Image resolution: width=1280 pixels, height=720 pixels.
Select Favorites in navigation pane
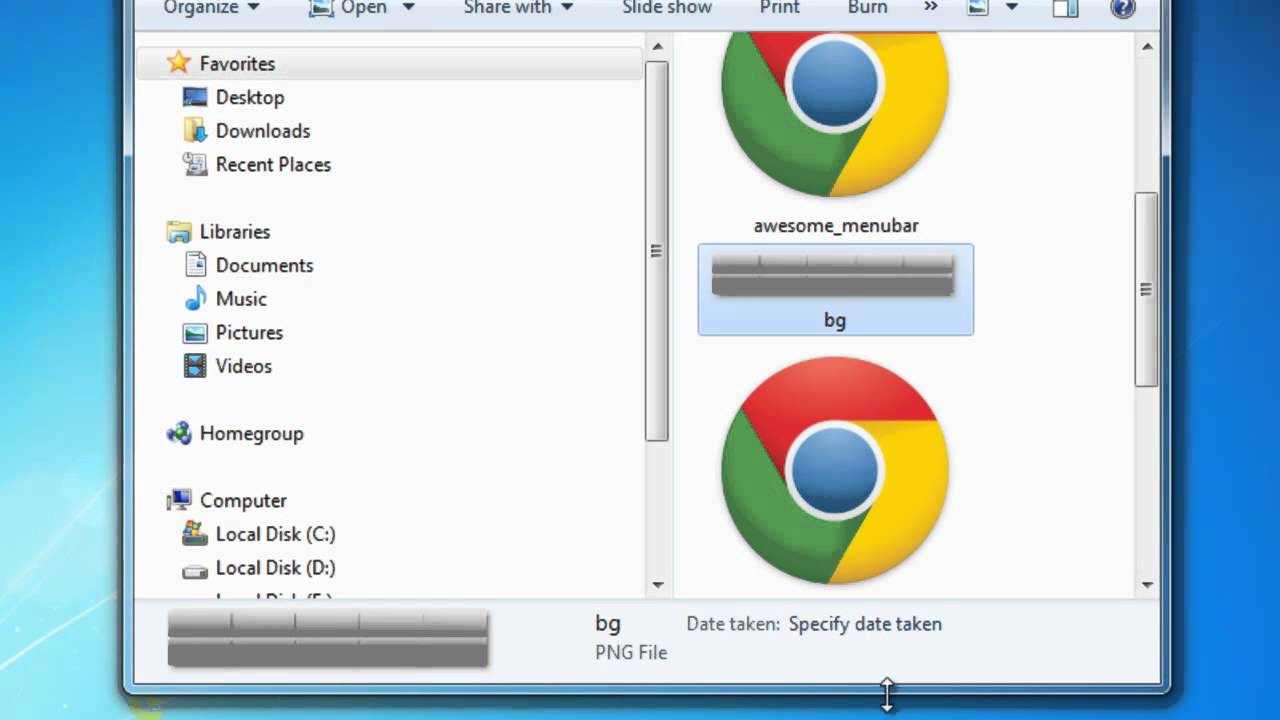237,63
